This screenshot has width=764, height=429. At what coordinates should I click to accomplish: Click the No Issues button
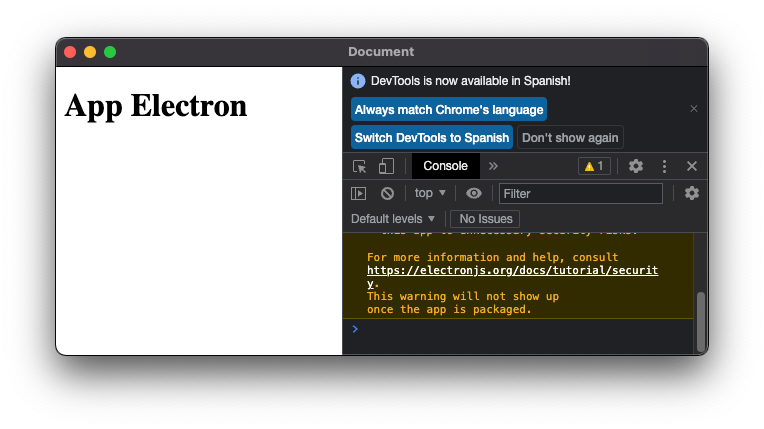(485, 219)
